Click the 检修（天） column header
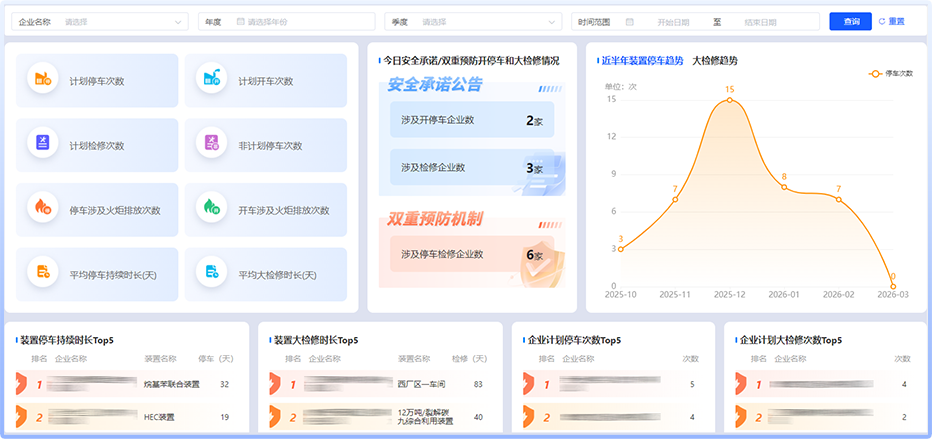The height and width of the screenshot is (439, 932). tap(470, 359)
